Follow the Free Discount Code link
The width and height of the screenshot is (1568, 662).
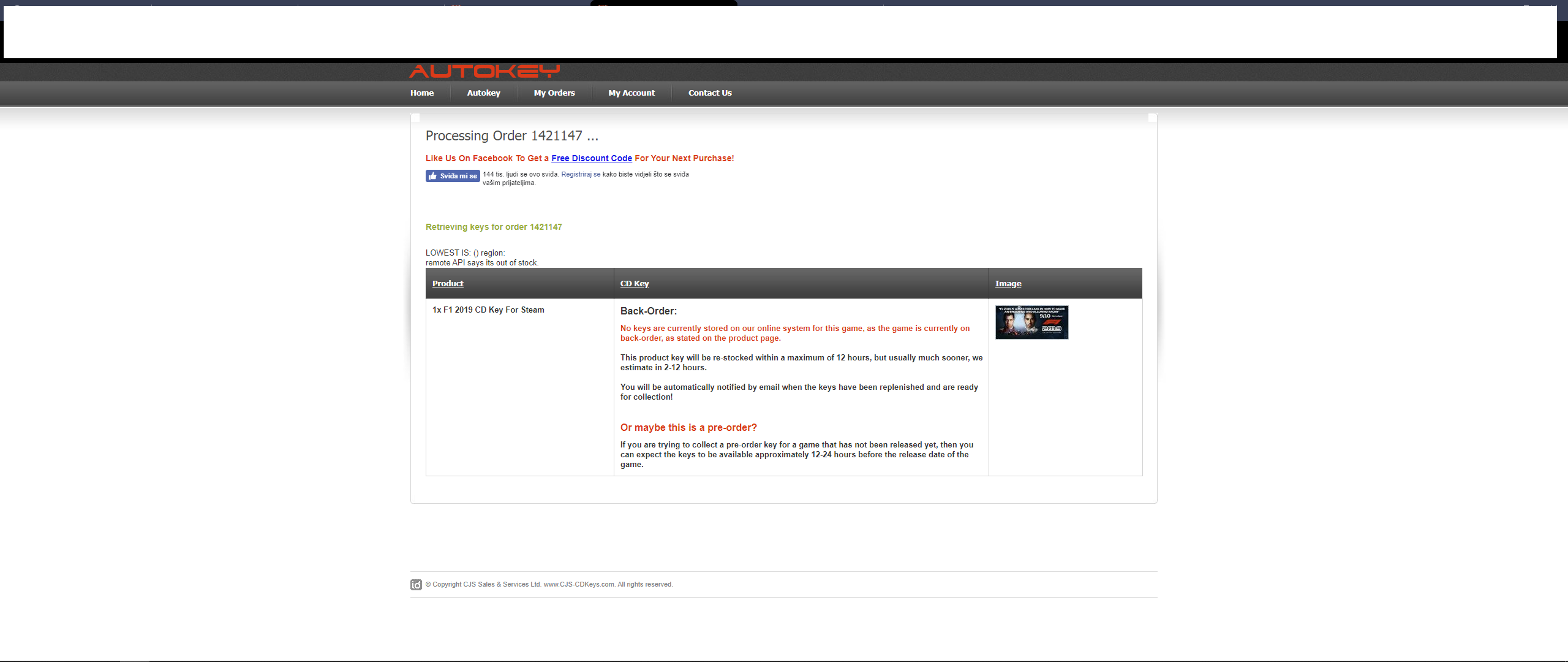[592, 158]
